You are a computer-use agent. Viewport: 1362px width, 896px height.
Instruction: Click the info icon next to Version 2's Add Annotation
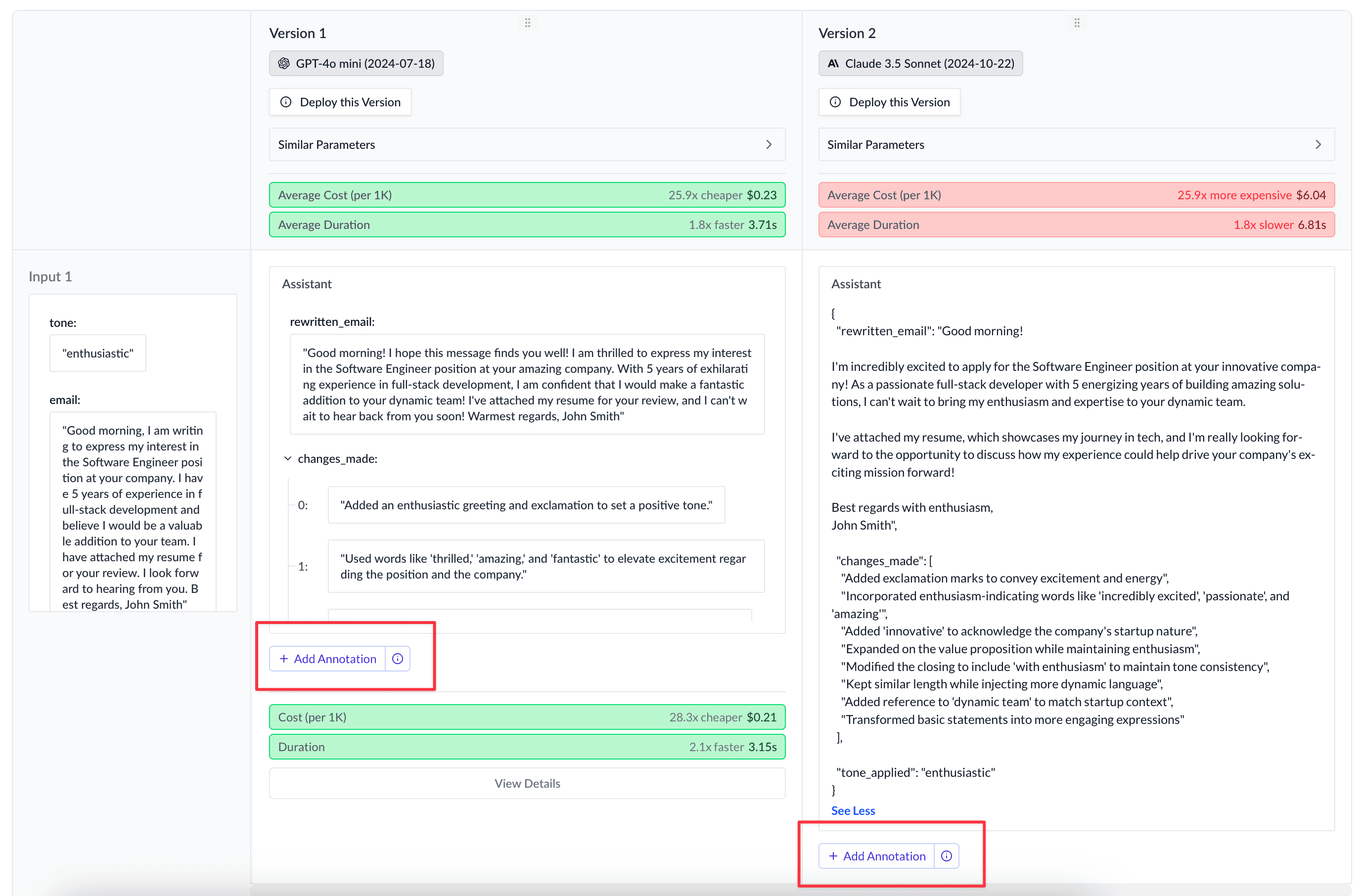946,856
